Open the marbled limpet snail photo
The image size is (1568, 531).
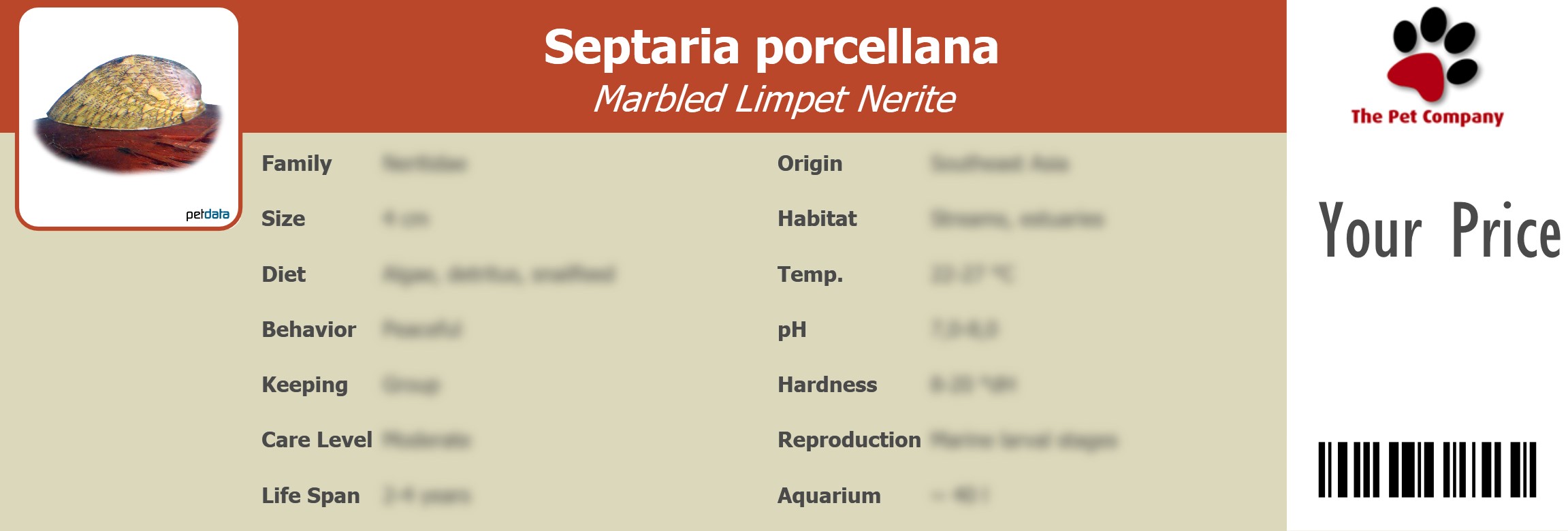(x=129, y=112)
